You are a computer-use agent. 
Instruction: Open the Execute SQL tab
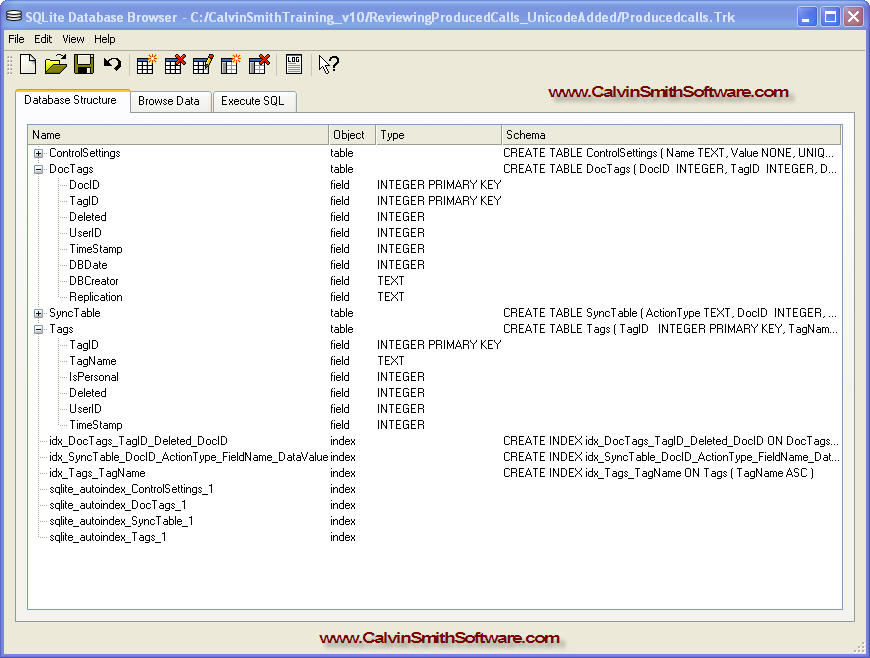pos(253,101)
